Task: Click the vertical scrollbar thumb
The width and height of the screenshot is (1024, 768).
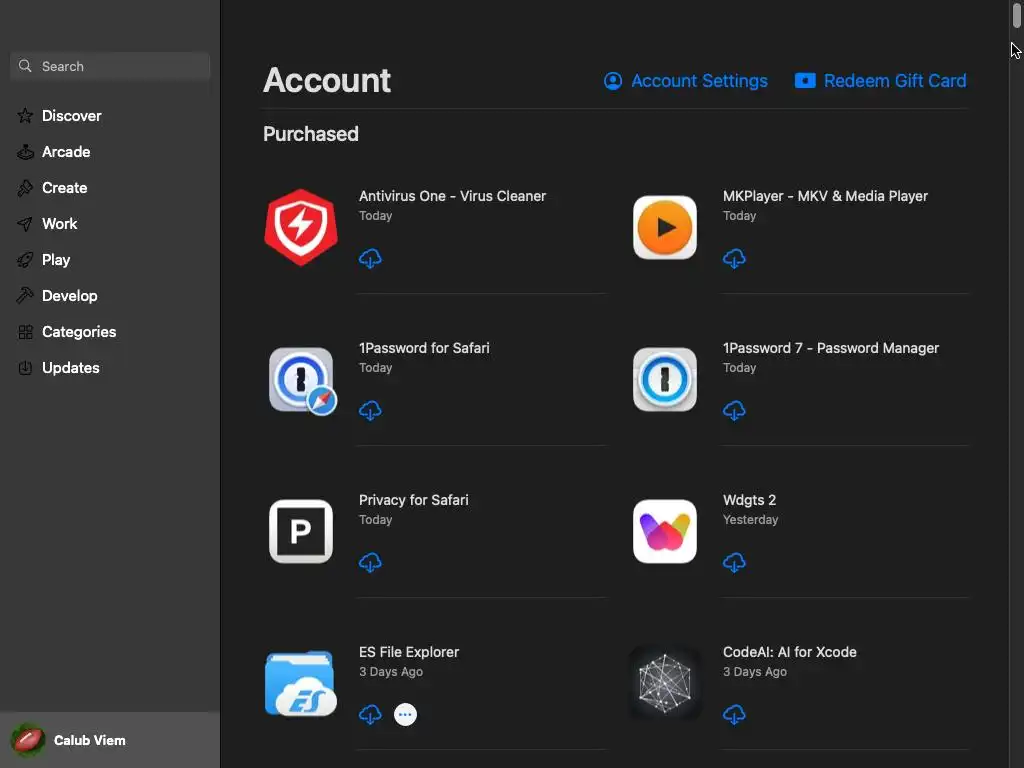Action: point(1017,14)
